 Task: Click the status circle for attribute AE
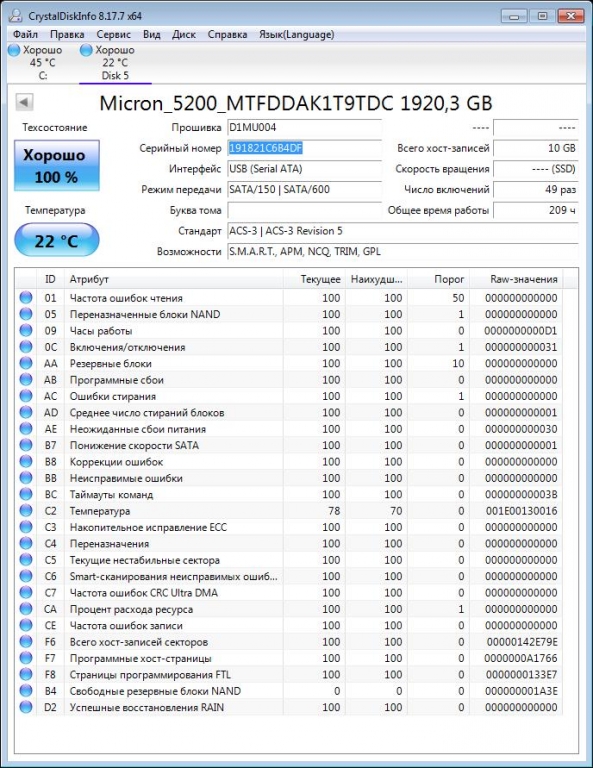(26, 429)
